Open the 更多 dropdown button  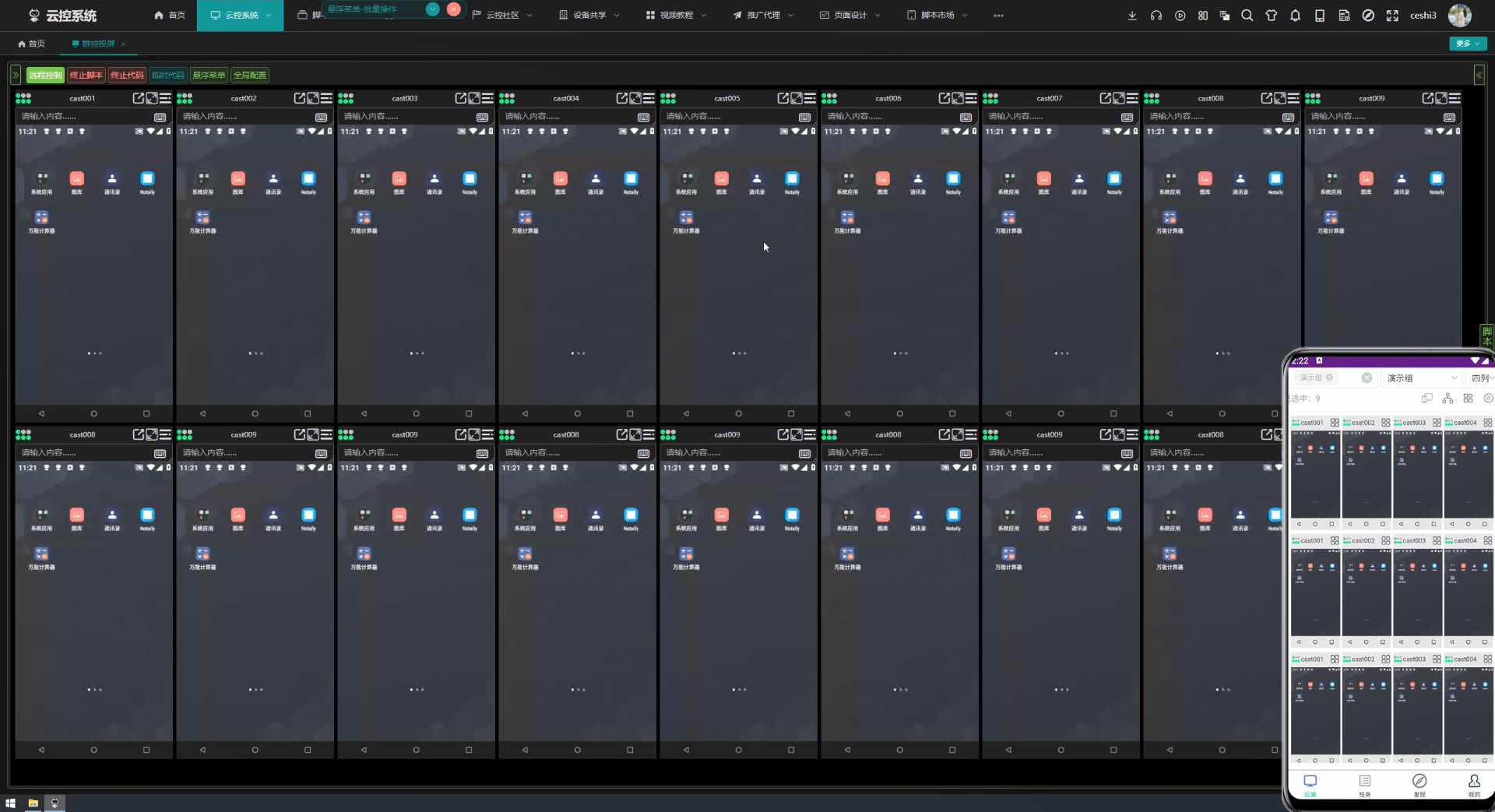pyautogui.click(x=1468, y=44)
